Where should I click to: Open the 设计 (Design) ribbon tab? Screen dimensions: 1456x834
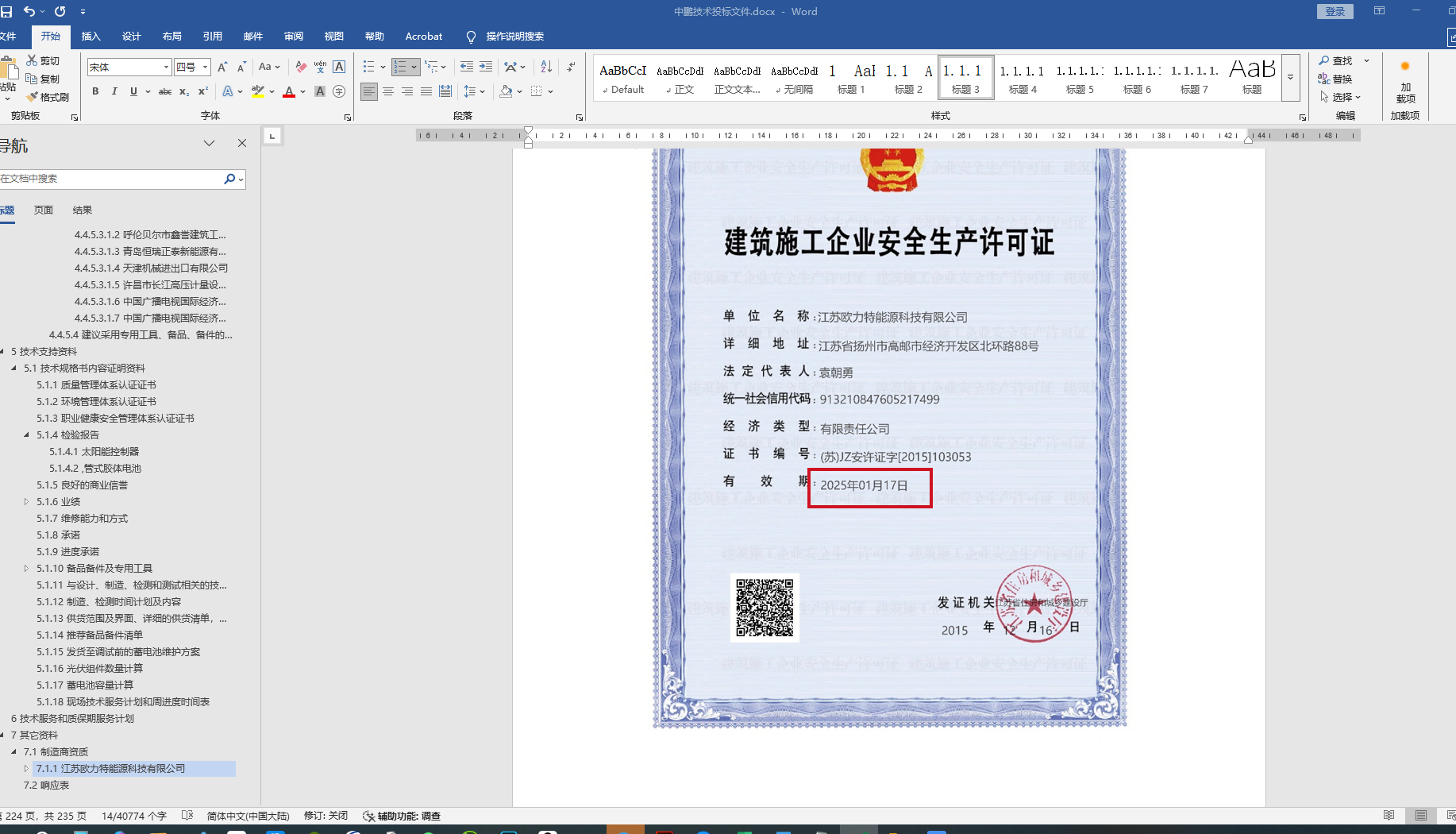point(132,37)
